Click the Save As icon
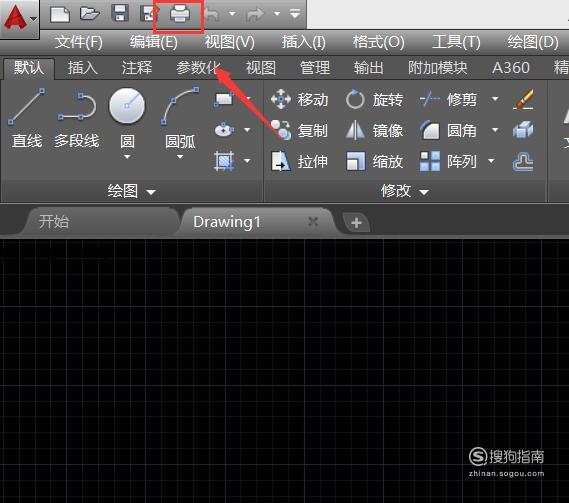The height and width of the screenshot is (503, 569). click(149, 14)
